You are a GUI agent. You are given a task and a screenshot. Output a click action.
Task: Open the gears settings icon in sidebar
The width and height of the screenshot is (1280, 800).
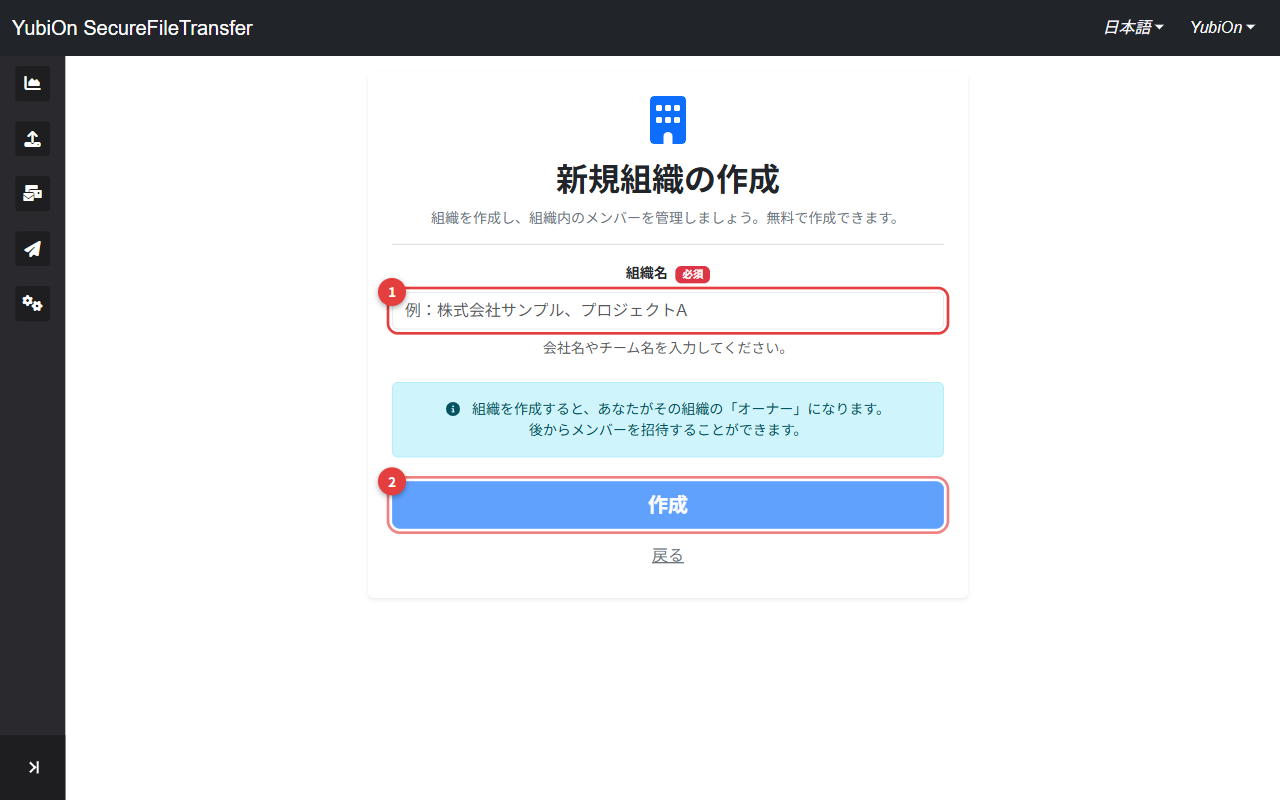point(32,303)
